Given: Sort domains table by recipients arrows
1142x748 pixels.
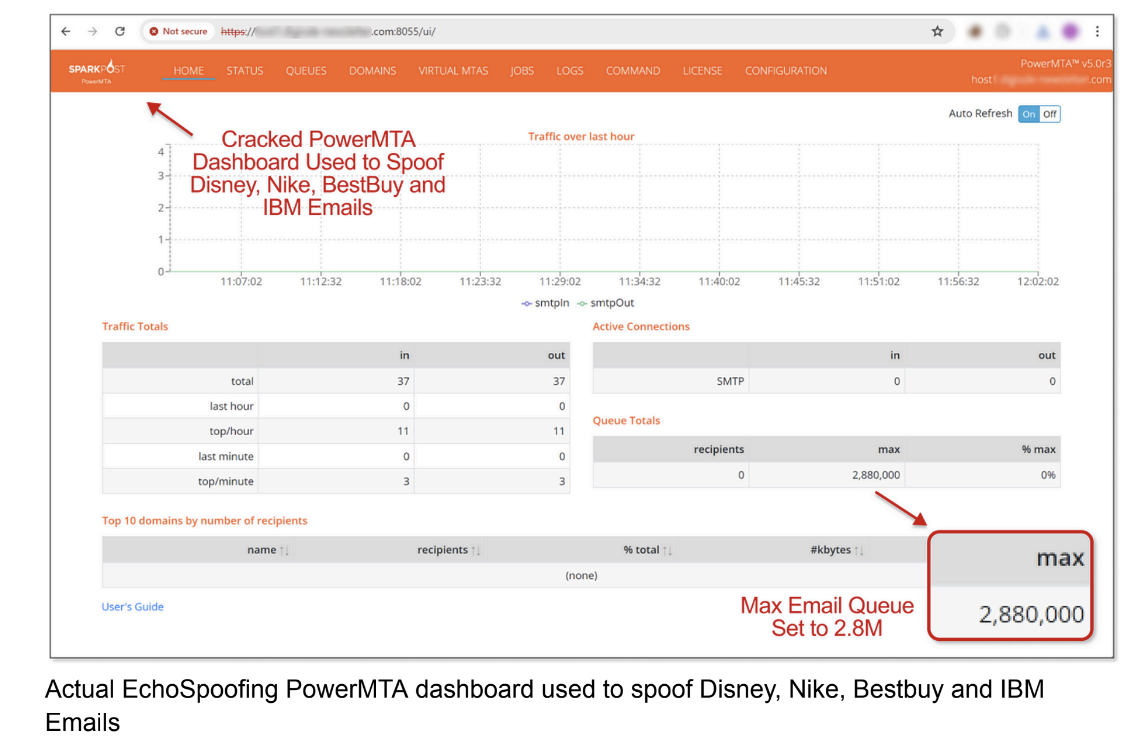Looking at the screenshot, I should [x=476, y=551].
